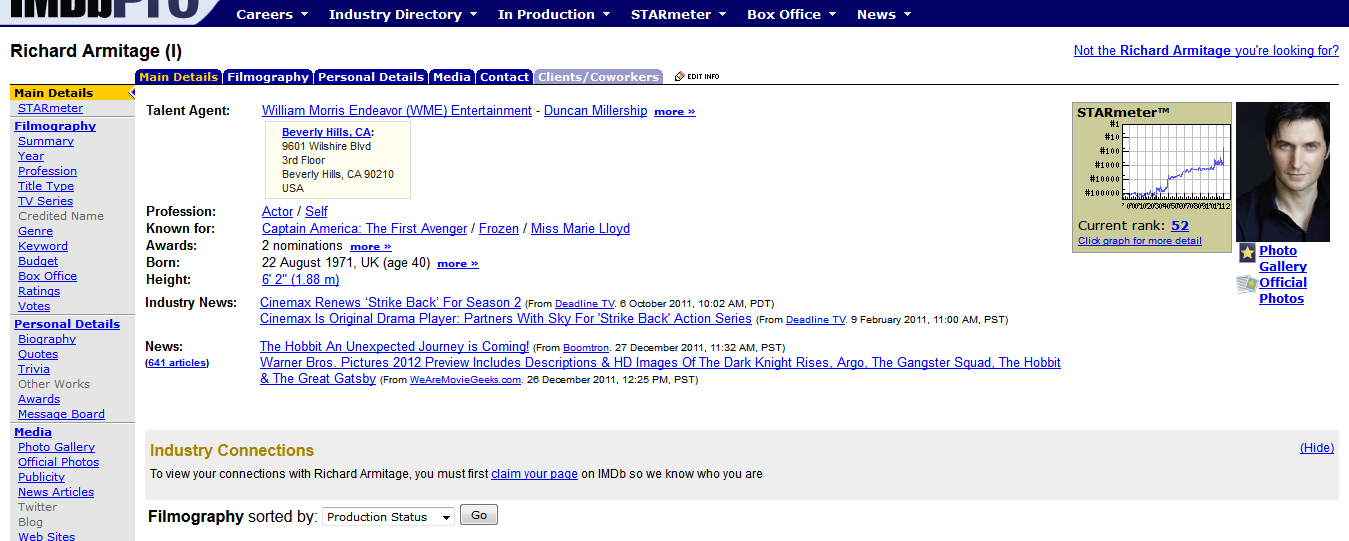This screenshot has width=1349, height=541.
Task: Switch to the Filmography tab
Action: 267,77
